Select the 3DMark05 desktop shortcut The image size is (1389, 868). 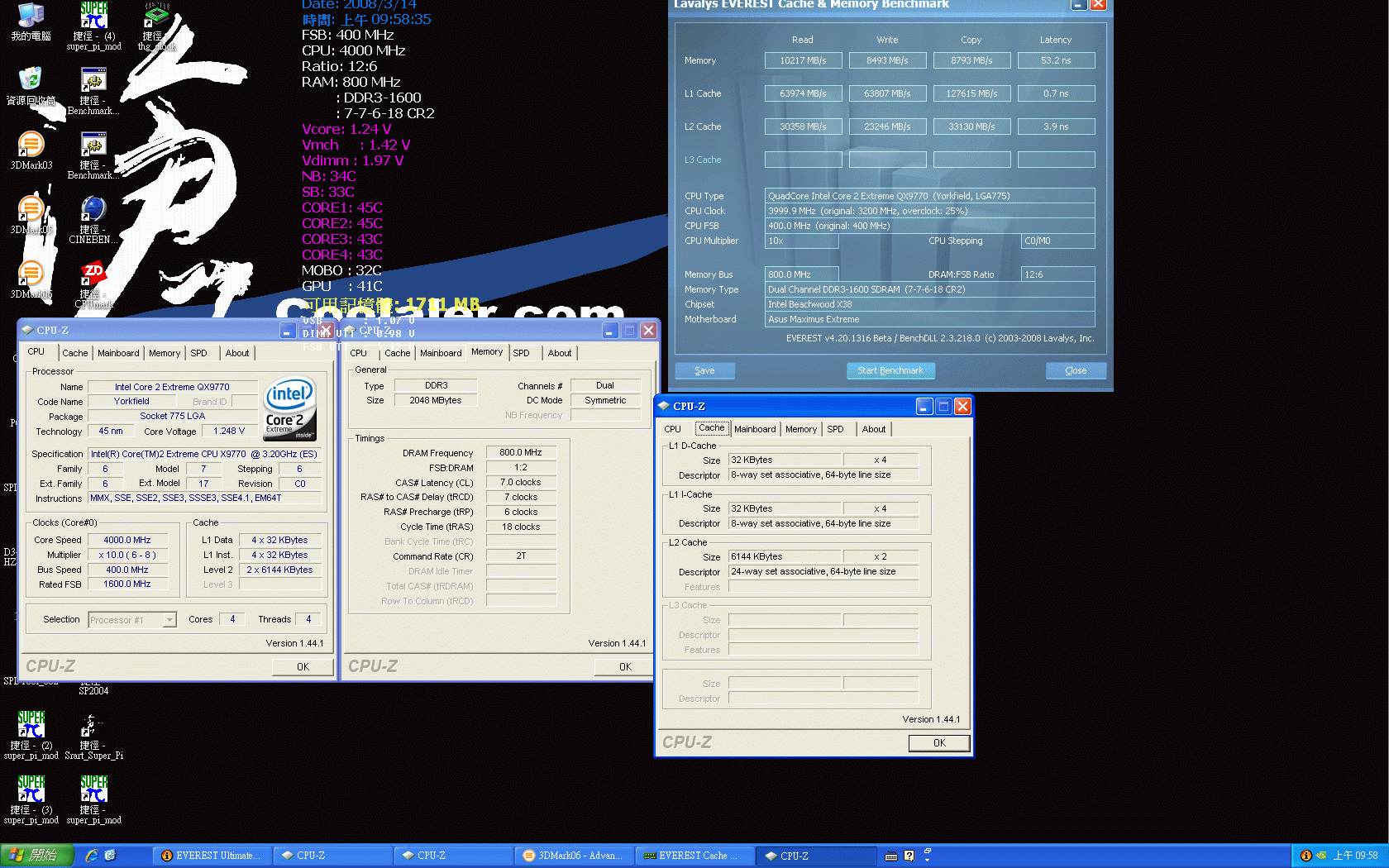coord(31,215)
